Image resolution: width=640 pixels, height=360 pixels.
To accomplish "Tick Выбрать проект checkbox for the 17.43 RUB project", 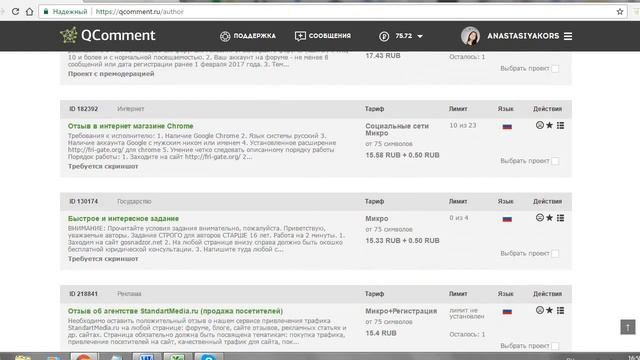I will coord(555,69).
